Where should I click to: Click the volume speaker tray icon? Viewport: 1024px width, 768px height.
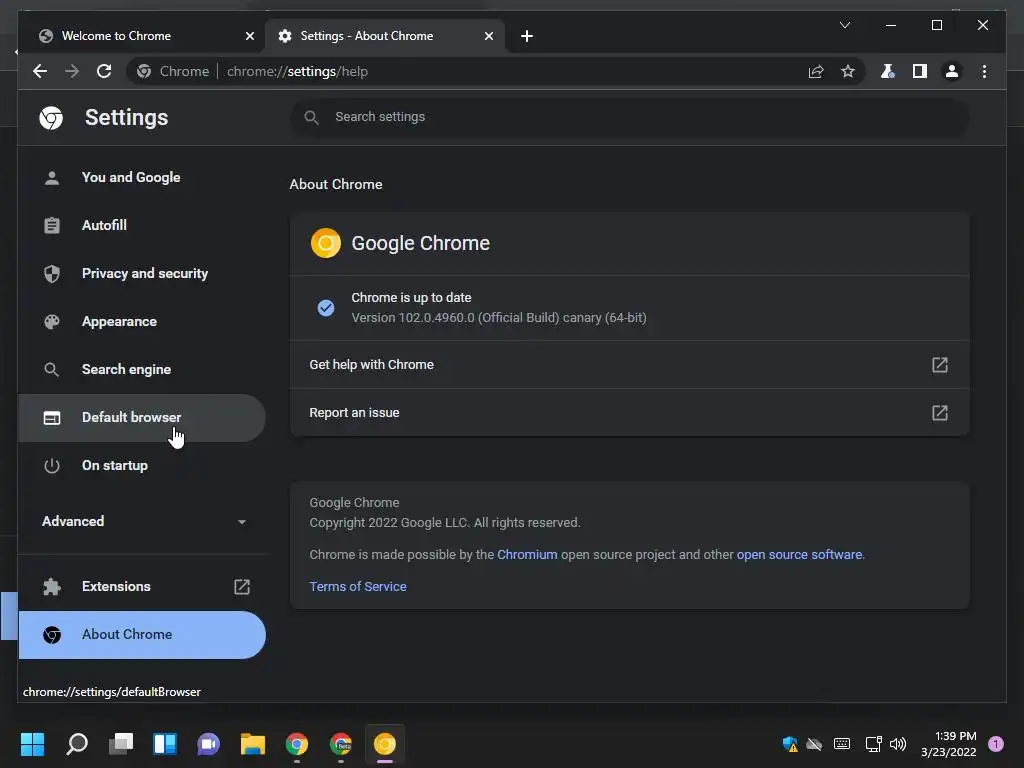(898, 744)
